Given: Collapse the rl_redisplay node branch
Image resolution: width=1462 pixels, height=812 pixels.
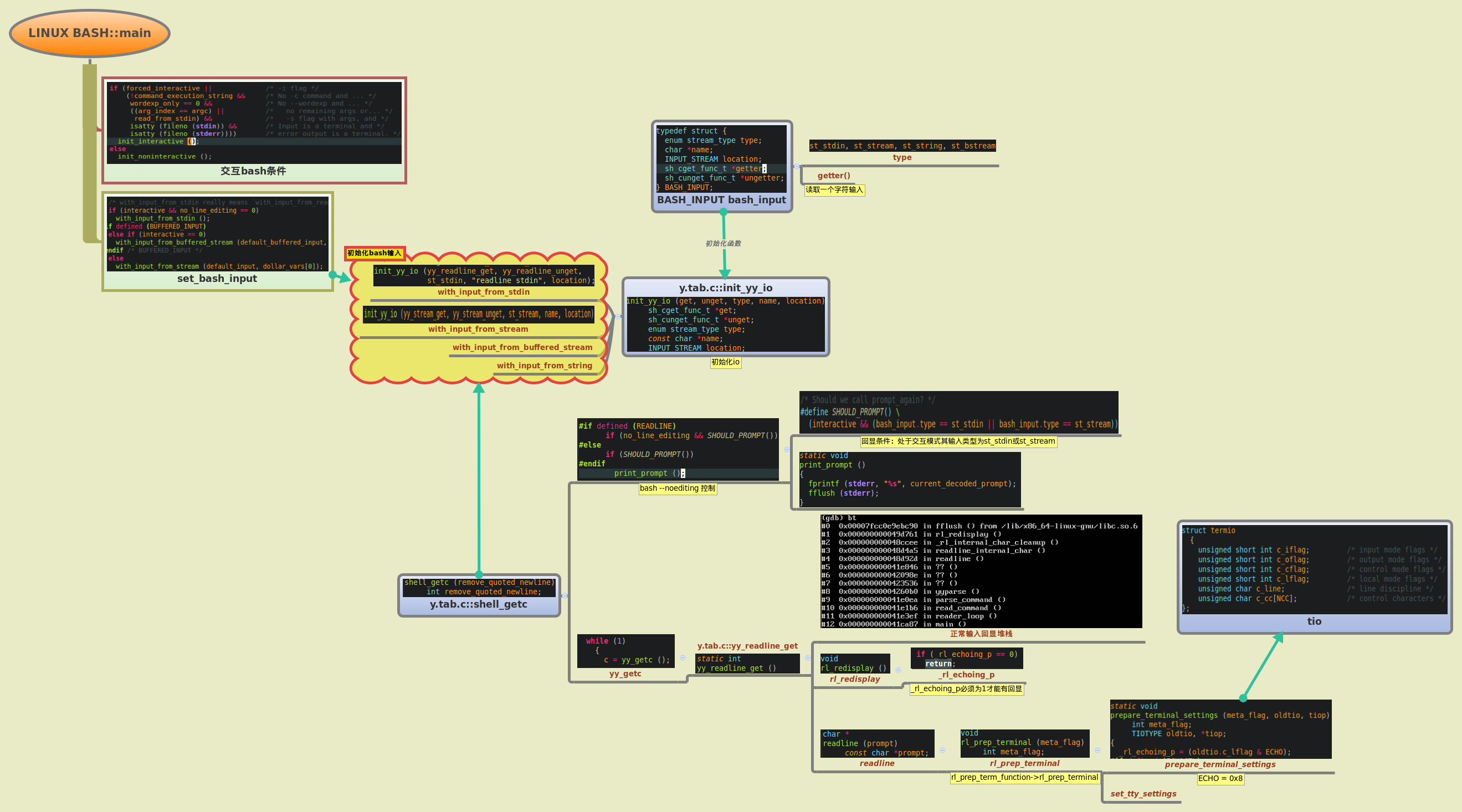Looking at the screenshot, I should (899, 670).
